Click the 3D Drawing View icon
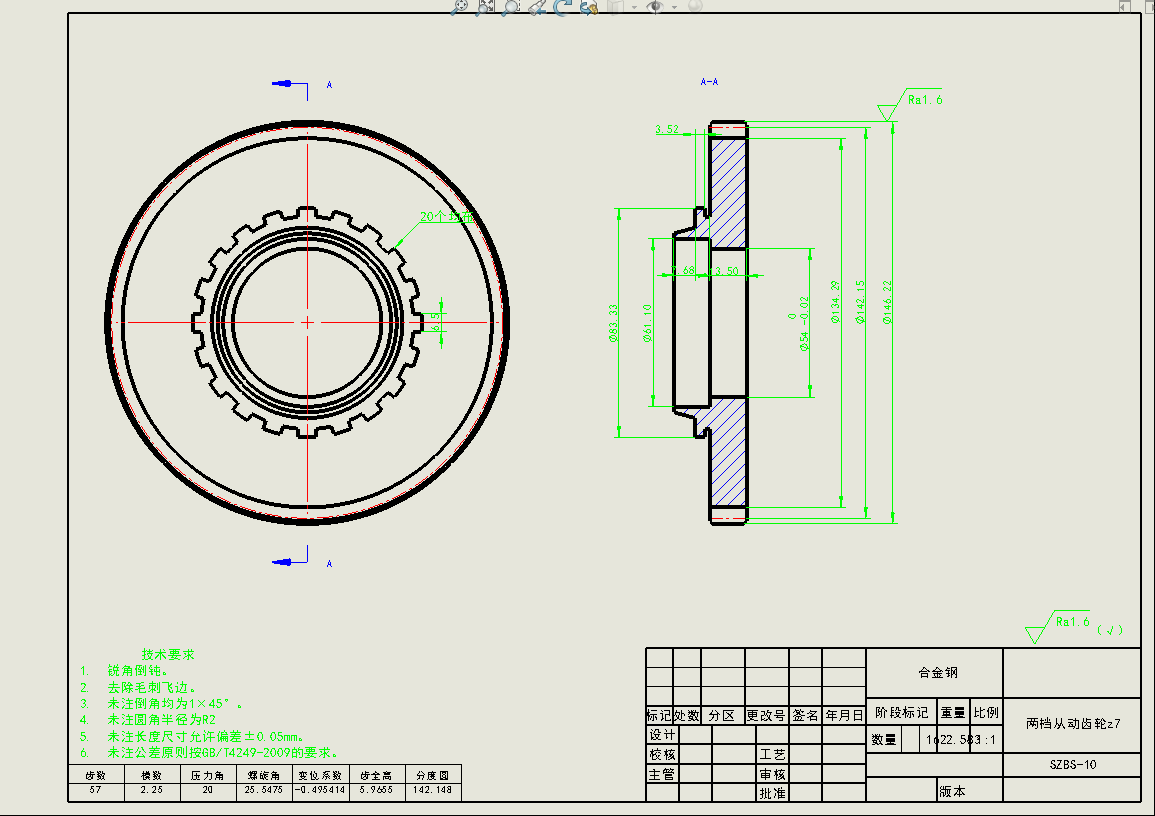The width and height of the screenshot is (1155, 816). (x=588, y=6)
